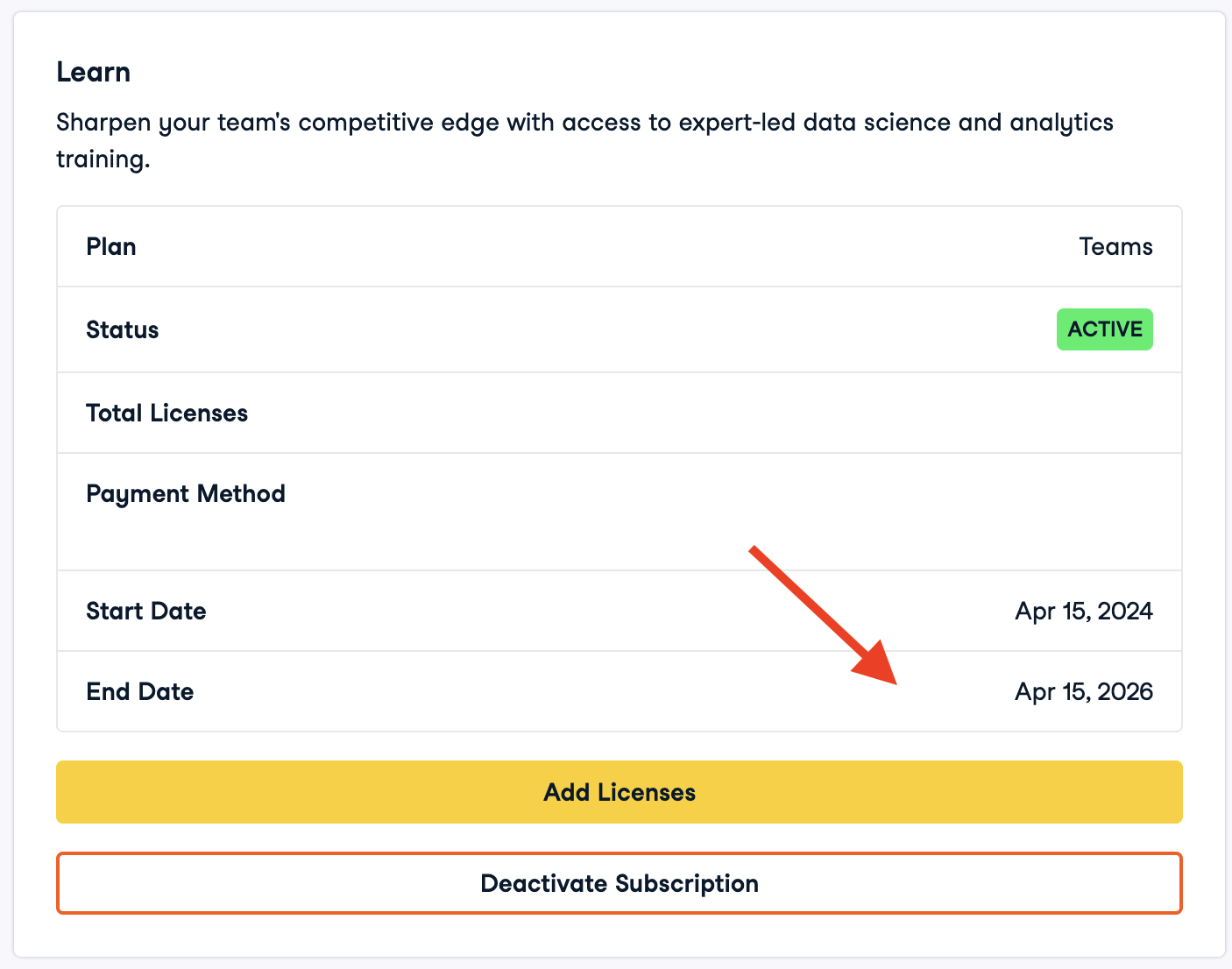Screen dimensions: 1232x969
Task: Click the Start Date label
Action: pyautogui.click(x=146, y=612)
